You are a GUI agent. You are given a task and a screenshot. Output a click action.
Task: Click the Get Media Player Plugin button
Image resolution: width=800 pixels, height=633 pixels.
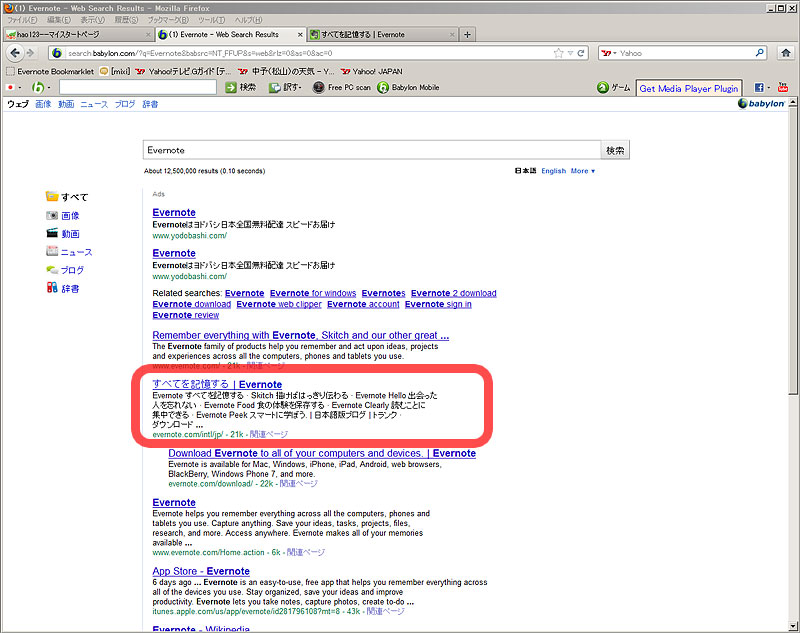[689, 88]
